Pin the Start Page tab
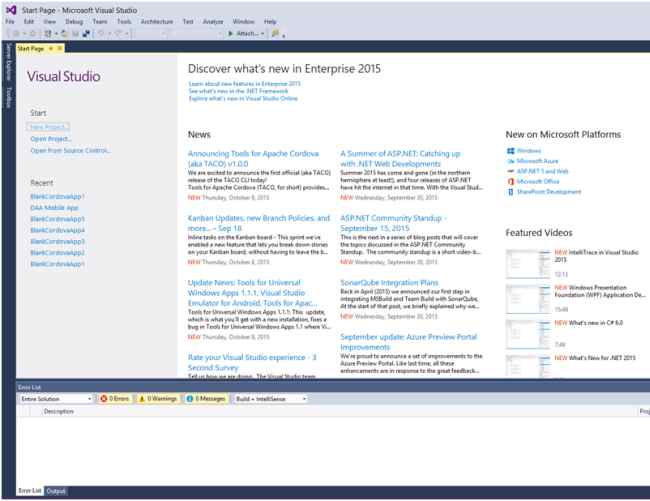650x501 pixels. coord(51,49)
